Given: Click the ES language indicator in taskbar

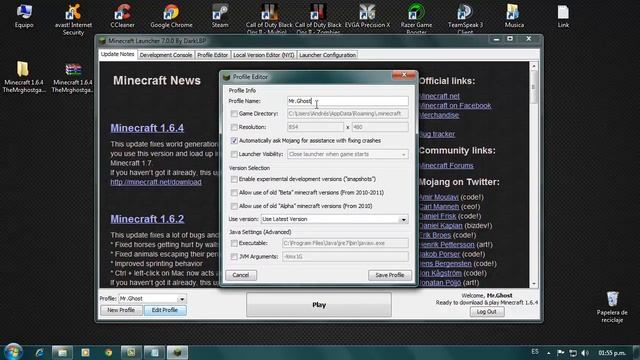Looking at the screenshot, I should 535,351.
